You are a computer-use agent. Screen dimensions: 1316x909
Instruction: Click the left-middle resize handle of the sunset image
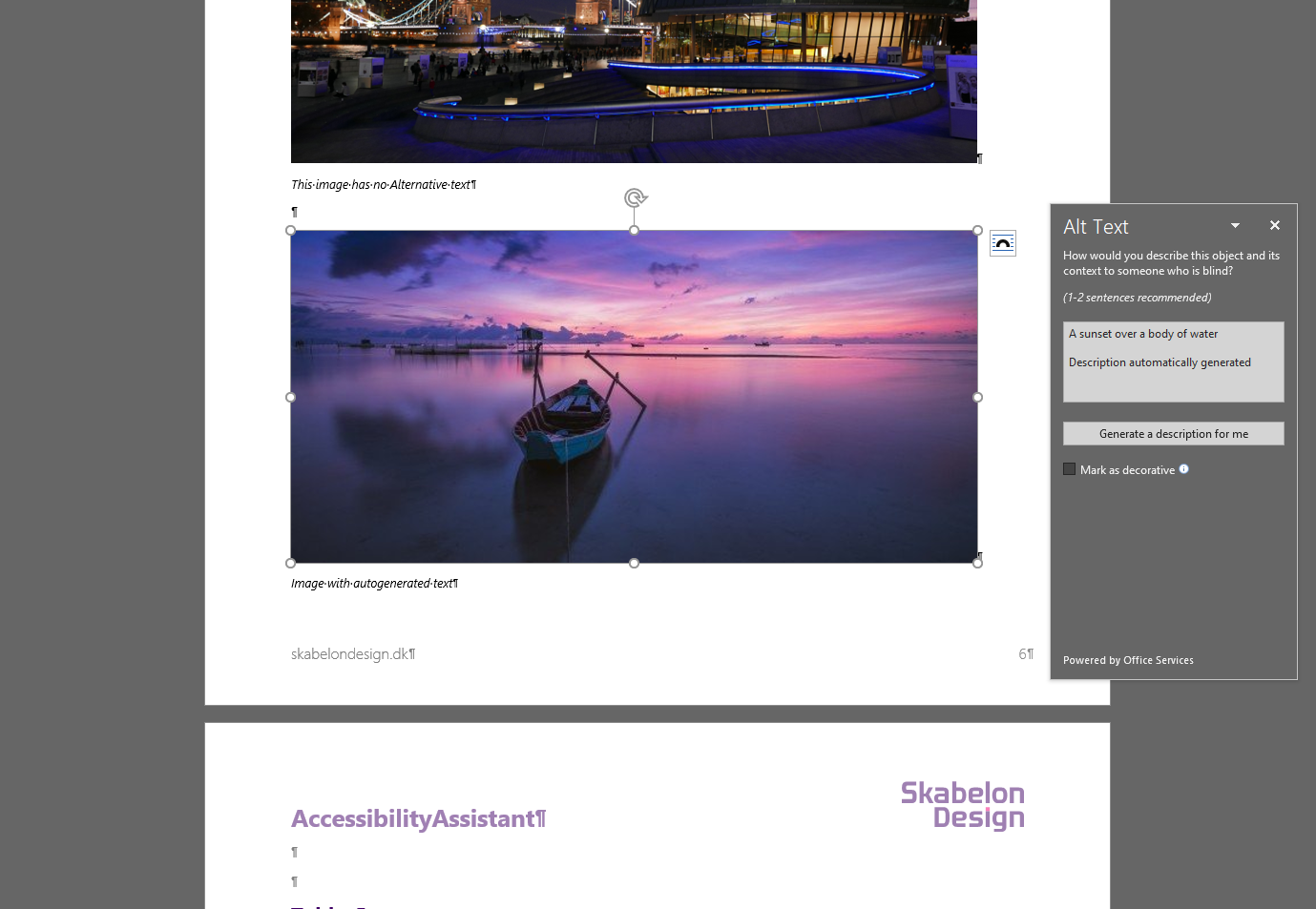(291, 397)
